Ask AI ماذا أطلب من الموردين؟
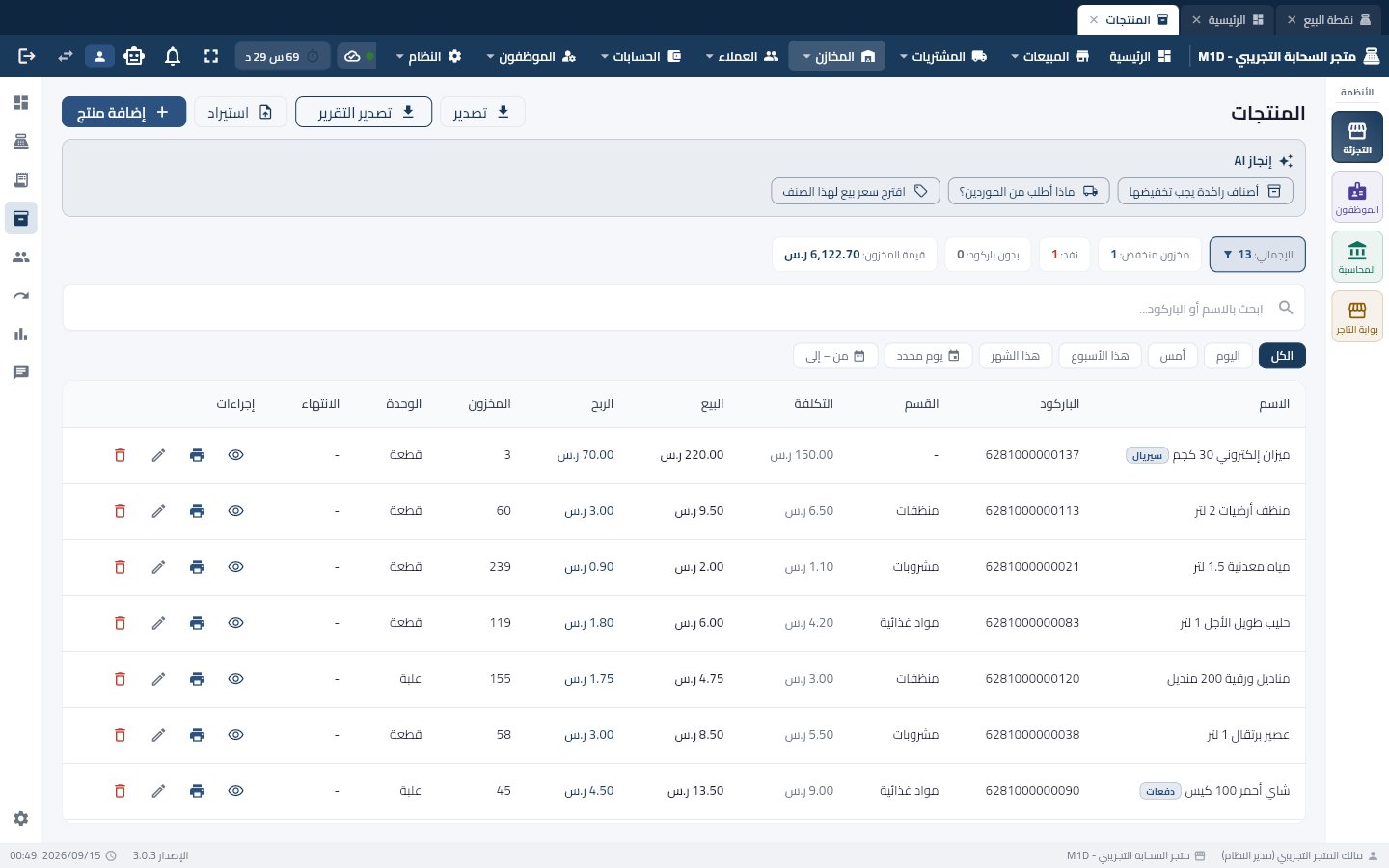The width and height of the screenshot is (1389, 868). coord(1028,191)
